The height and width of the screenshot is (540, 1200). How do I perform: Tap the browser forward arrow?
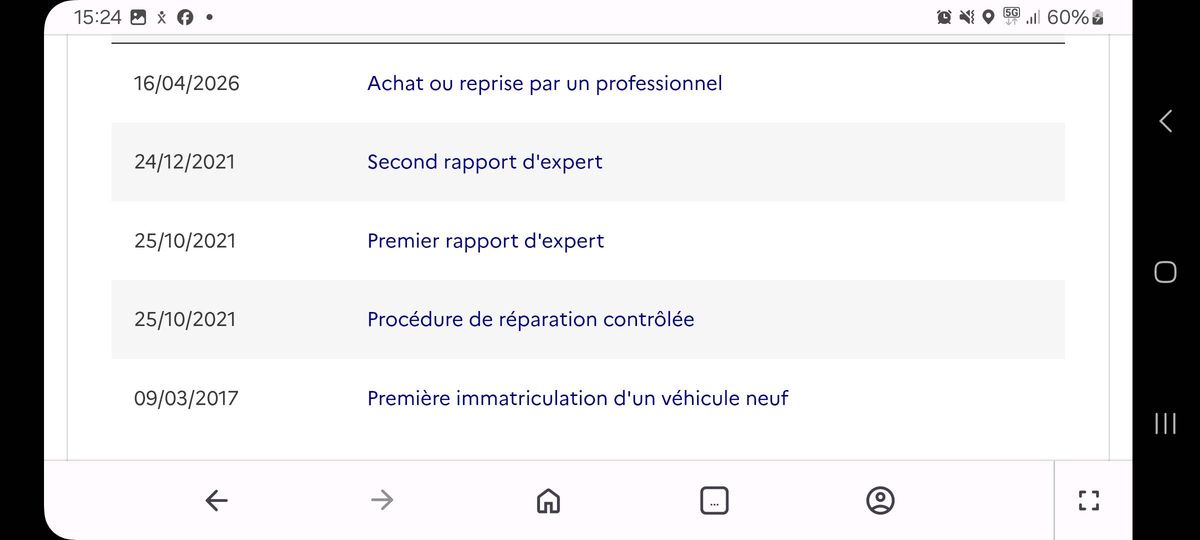coord(382,500)
